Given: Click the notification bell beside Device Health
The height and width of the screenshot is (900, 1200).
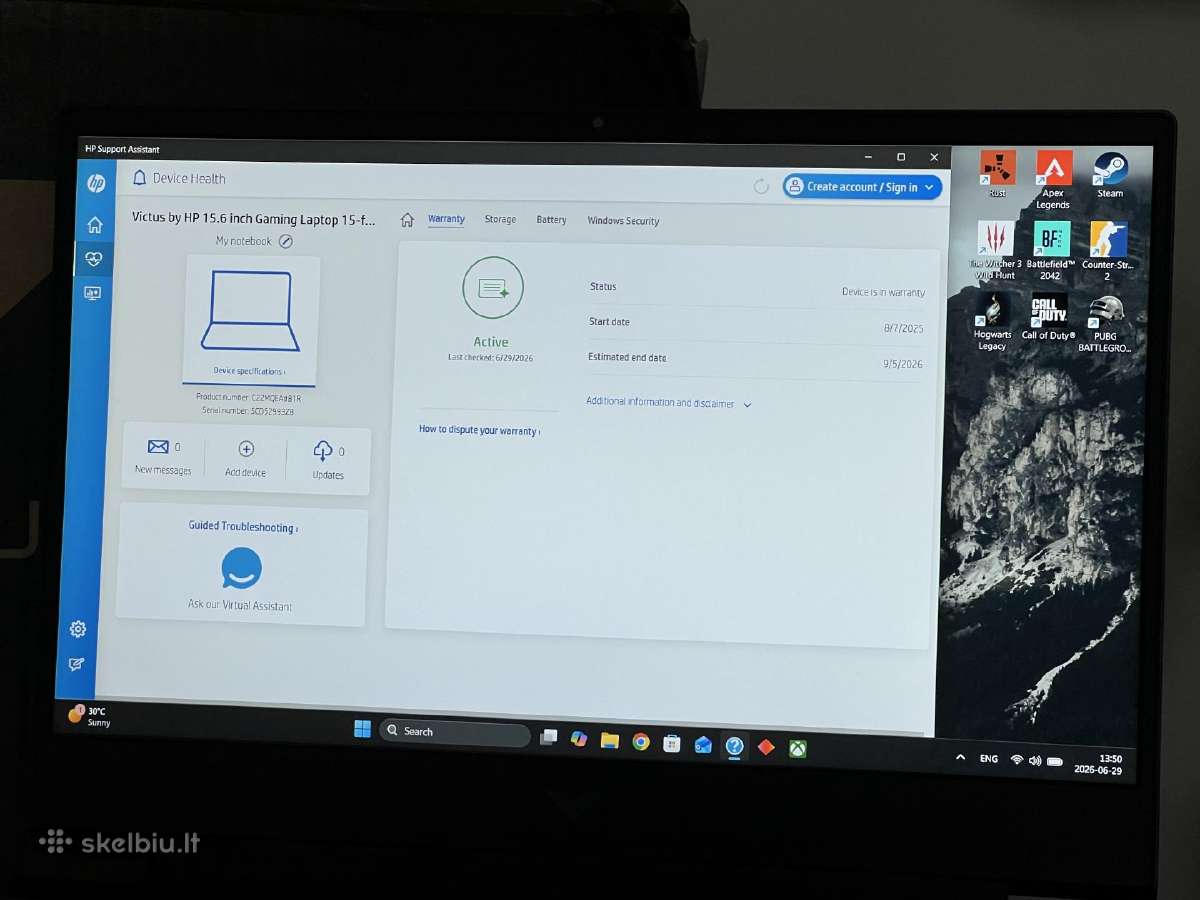Looking at the screenshot, I should (x=140, y=178).
